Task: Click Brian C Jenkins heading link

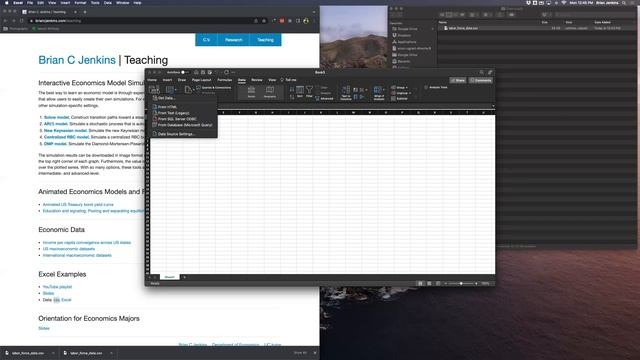Action: point(77,60)
